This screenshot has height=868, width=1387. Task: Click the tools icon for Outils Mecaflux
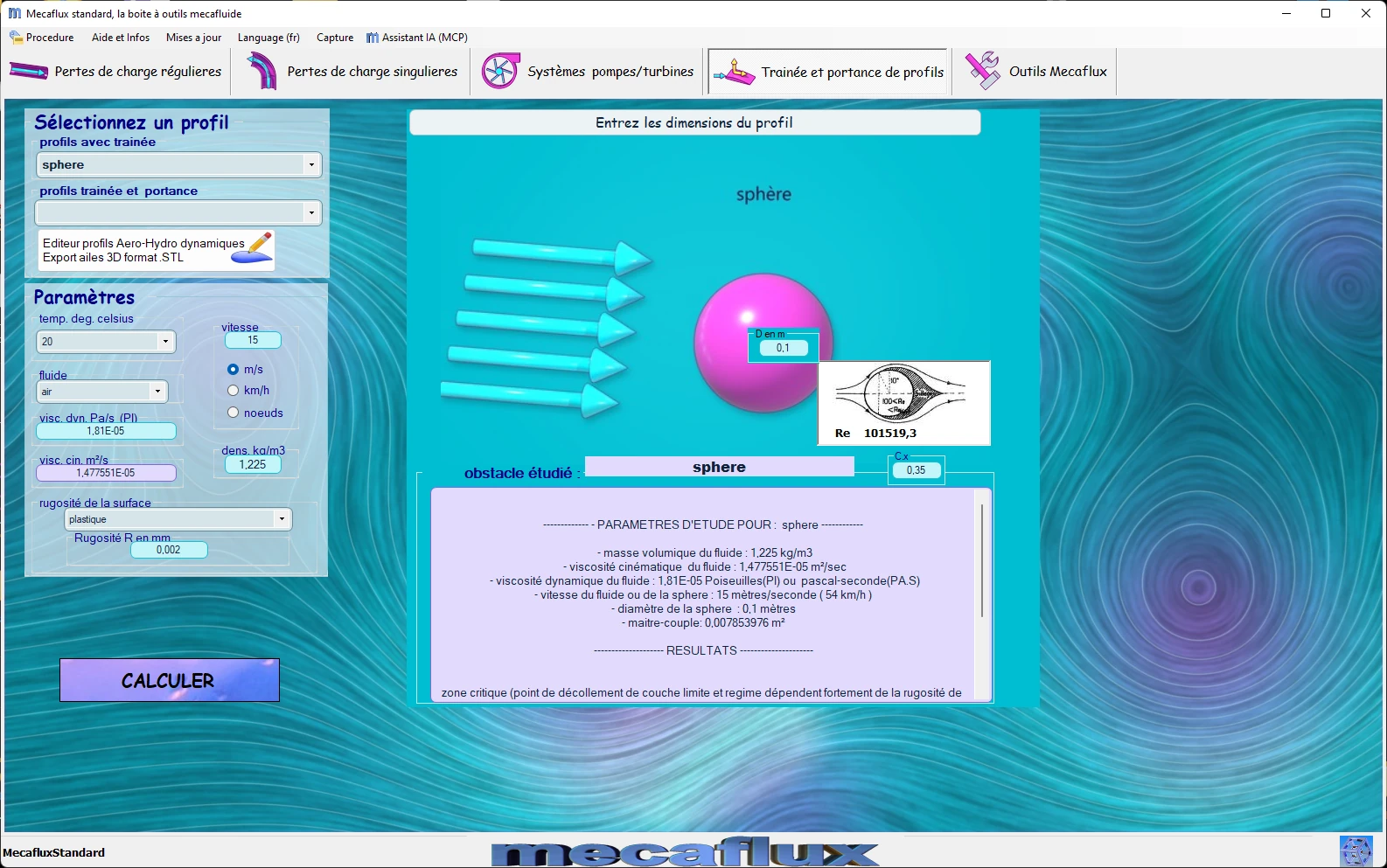983,71
